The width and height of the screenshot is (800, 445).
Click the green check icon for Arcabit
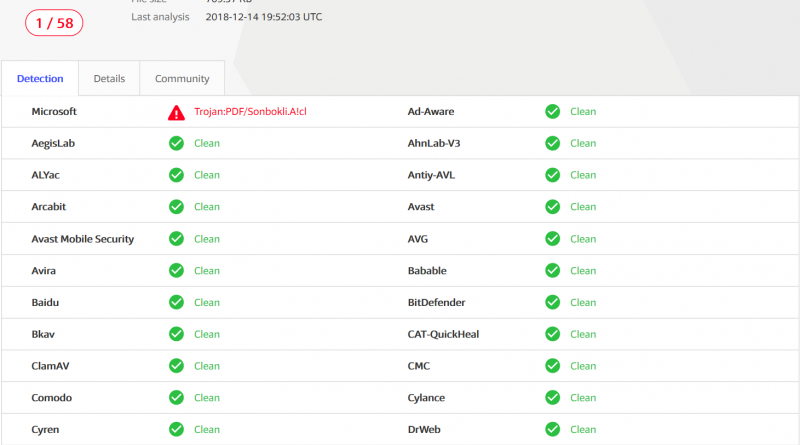[x=177, y=207]
